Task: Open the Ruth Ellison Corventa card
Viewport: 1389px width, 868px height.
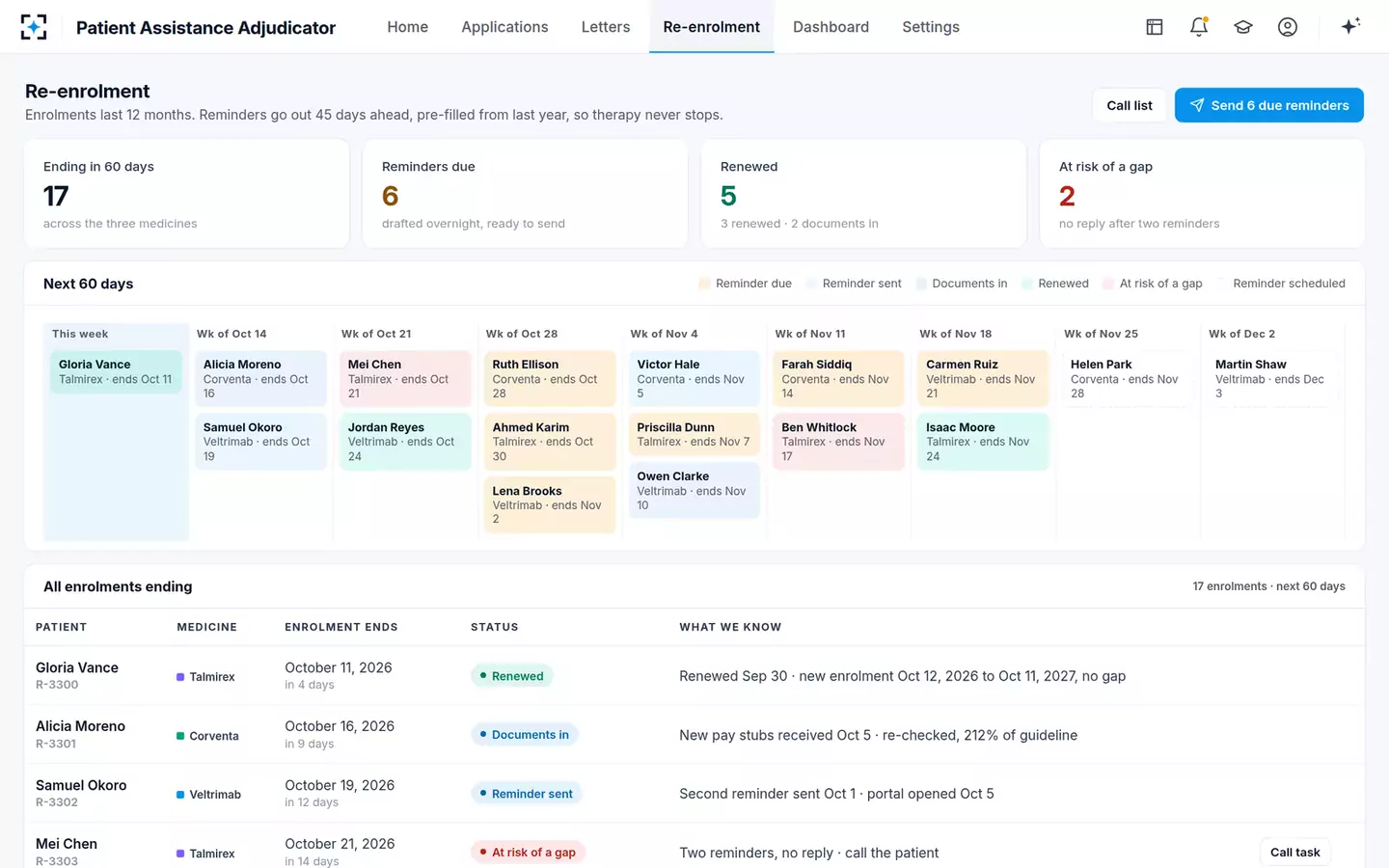Action: point(550,379)
